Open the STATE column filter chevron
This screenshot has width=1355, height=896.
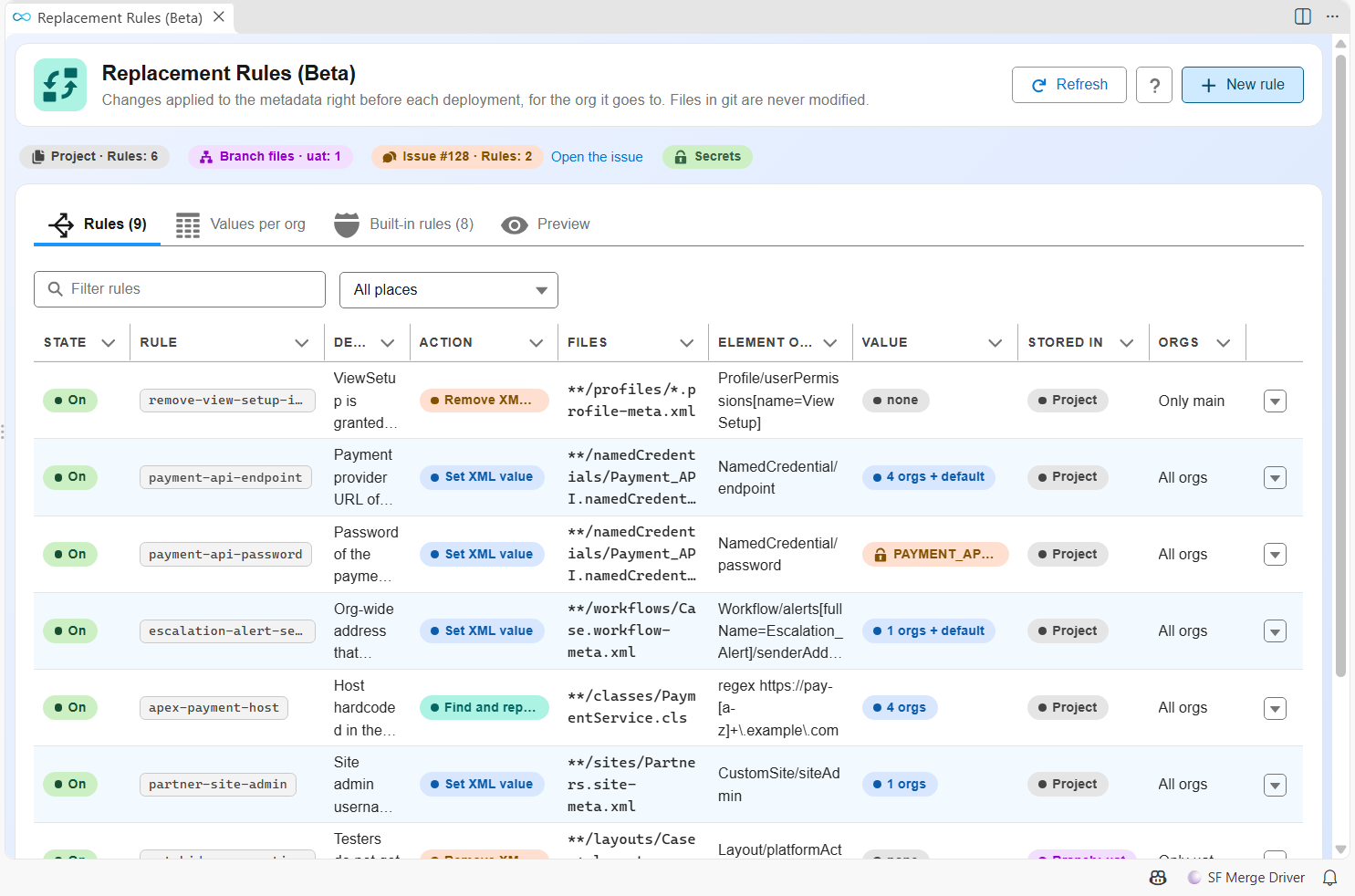(109, 343)
